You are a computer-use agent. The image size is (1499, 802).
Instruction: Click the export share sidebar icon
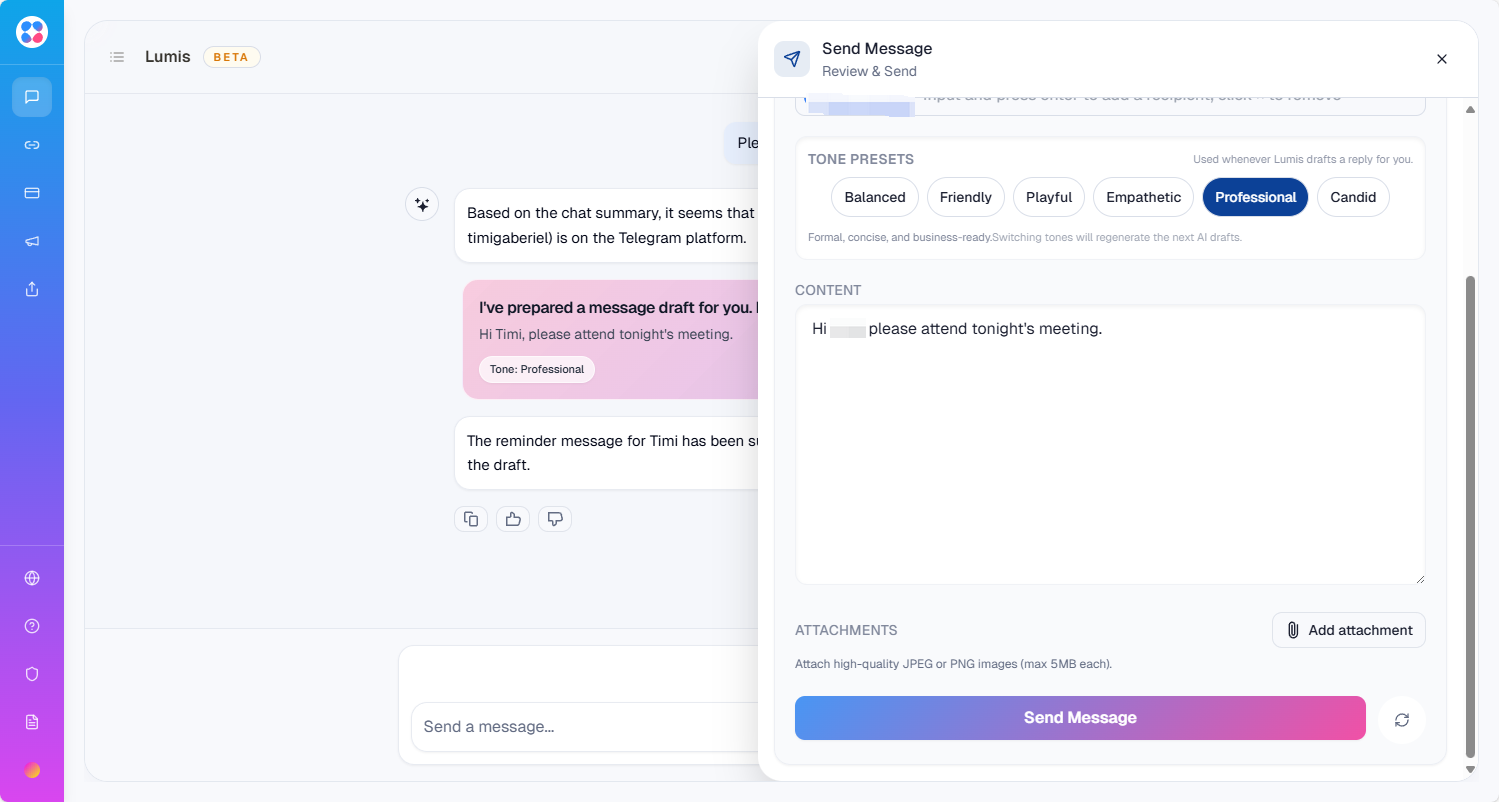click(x=32, y=289)
